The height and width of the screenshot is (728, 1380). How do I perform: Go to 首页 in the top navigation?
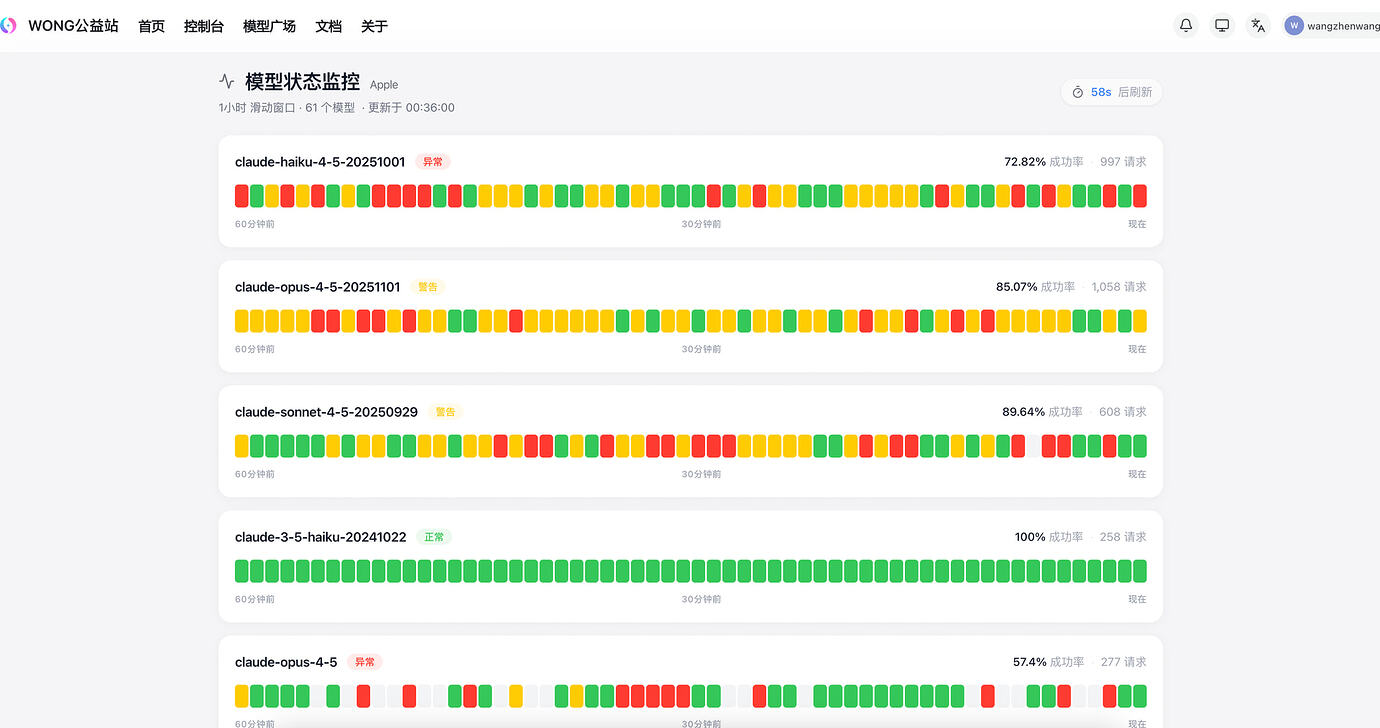[x=152, y=26]
